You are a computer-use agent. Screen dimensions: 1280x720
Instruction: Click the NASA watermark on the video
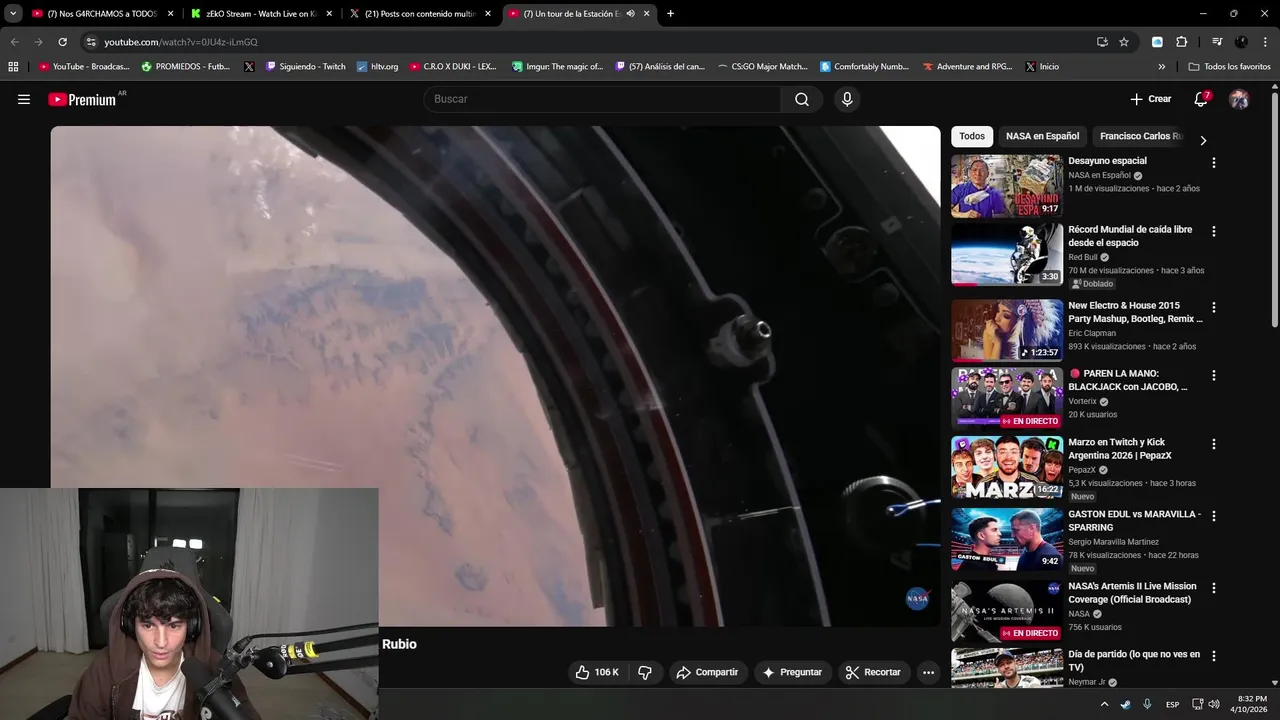(917, 598)
